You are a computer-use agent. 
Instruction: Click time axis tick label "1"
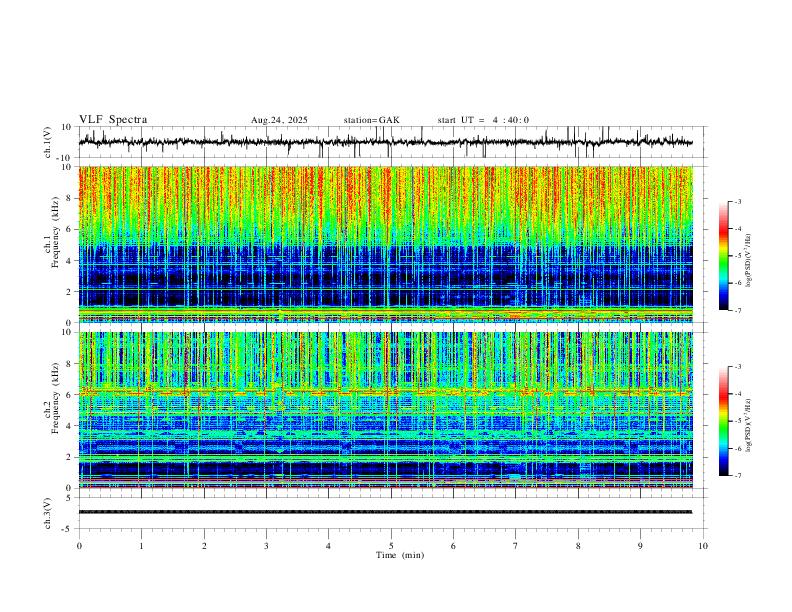141,546
